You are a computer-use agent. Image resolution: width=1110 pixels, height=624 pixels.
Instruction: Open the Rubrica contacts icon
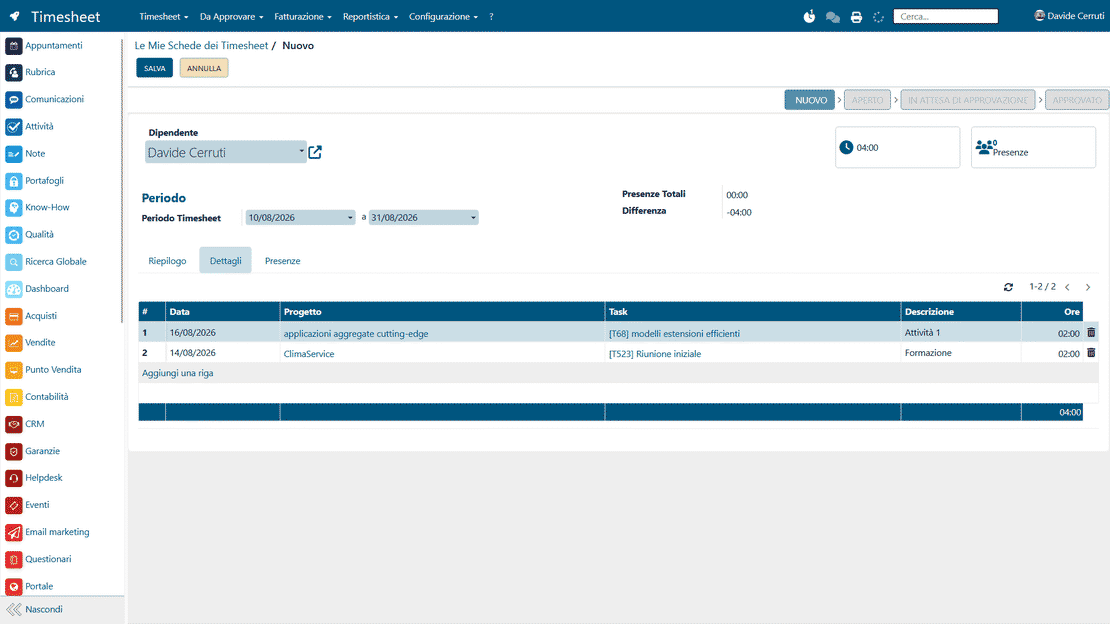pyautogui.click(x=13, y=73)
